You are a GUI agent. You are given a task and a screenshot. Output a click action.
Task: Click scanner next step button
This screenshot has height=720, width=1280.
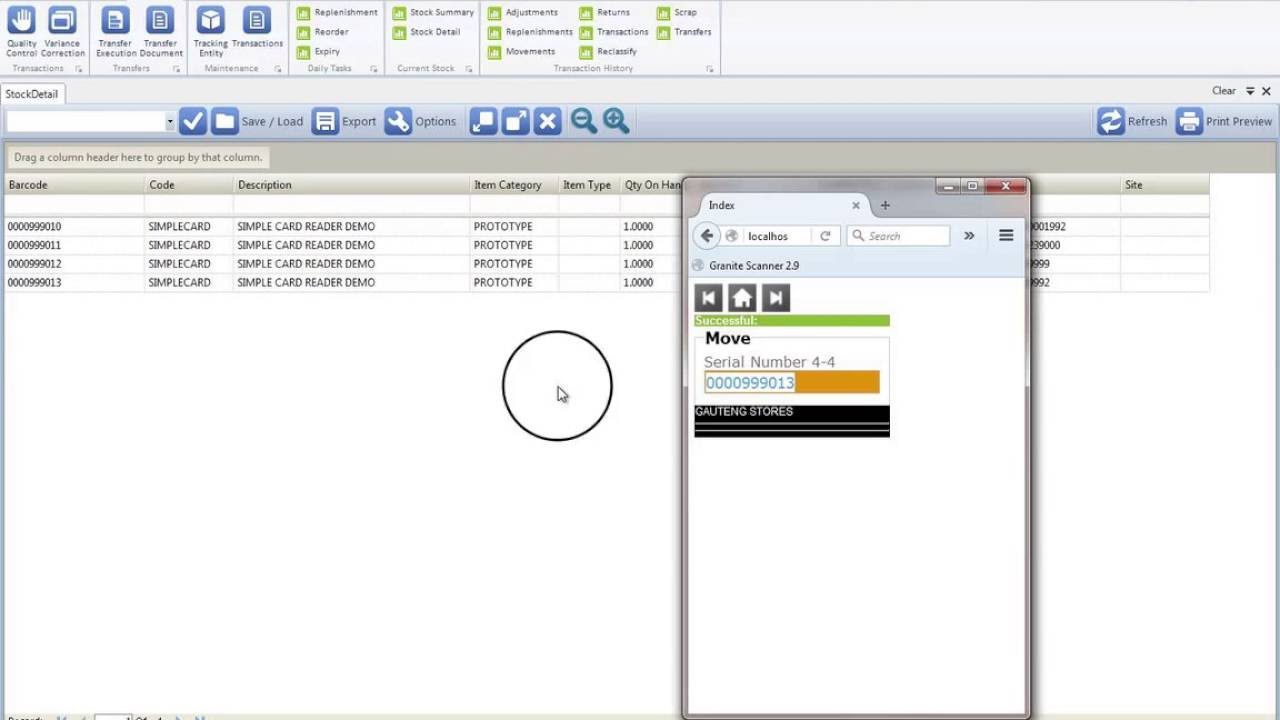[776, 298]
